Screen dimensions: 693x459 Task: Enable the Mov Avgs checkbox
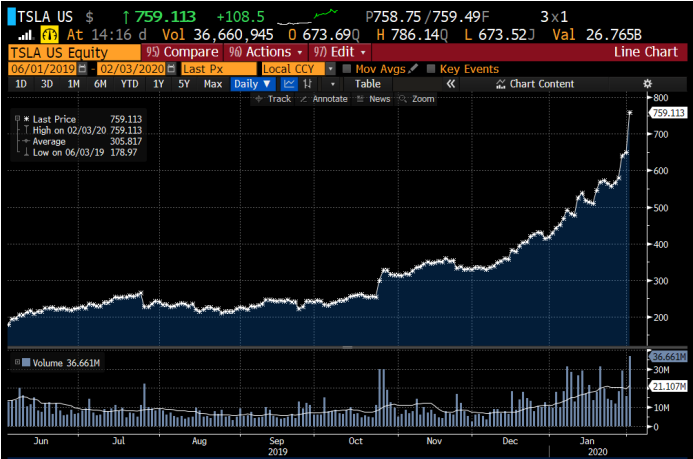347,69
